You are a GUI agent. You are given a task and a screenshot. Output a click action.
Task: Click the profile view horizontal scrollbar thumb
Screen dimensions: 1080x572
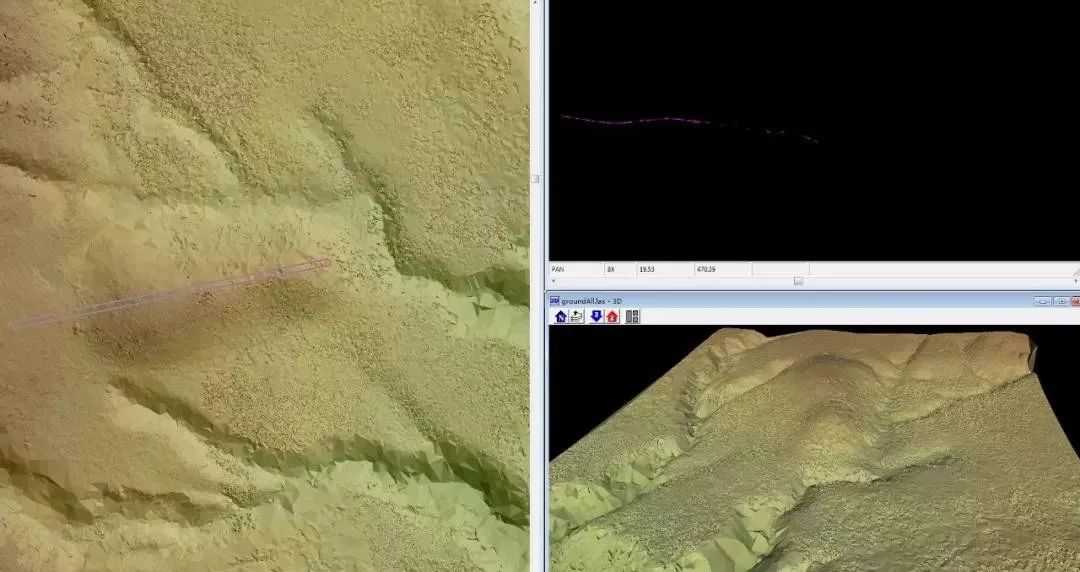tap(798, 281)
